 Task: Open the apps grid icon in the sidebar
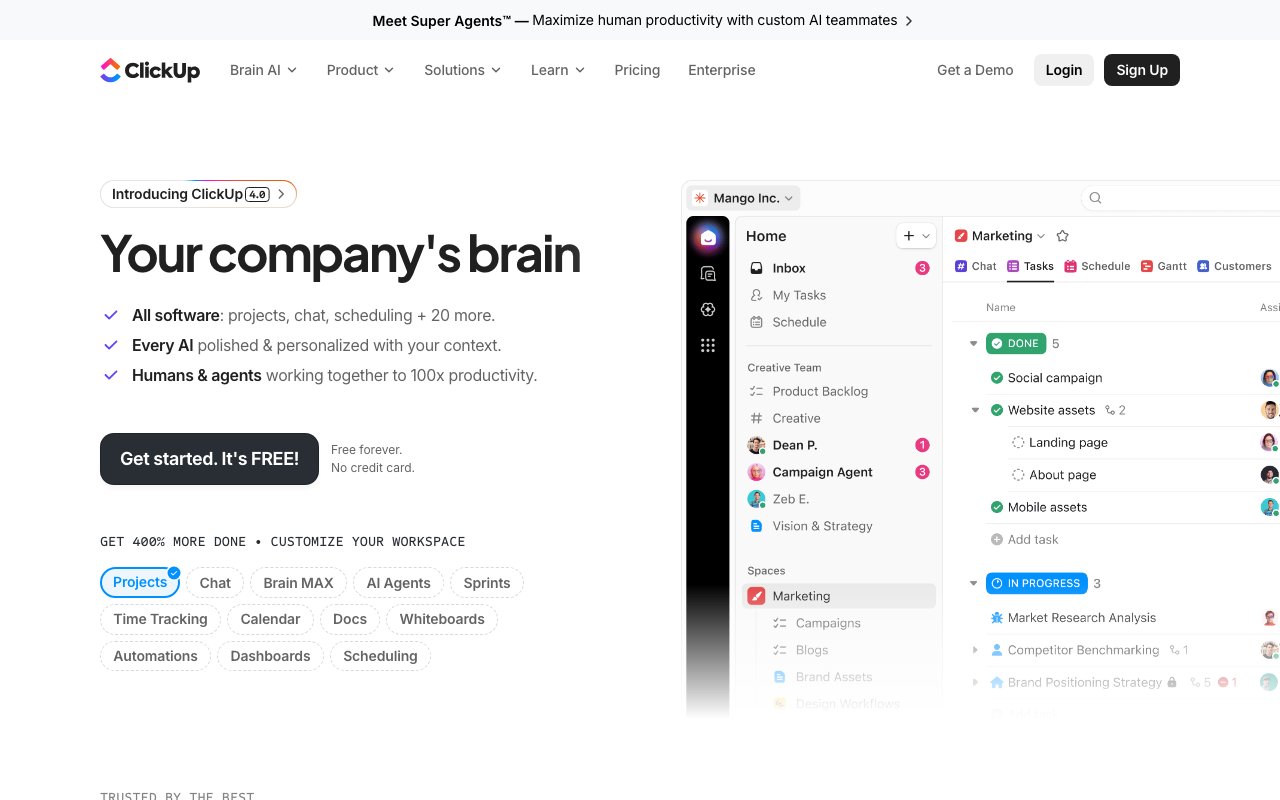pos(708,346)
